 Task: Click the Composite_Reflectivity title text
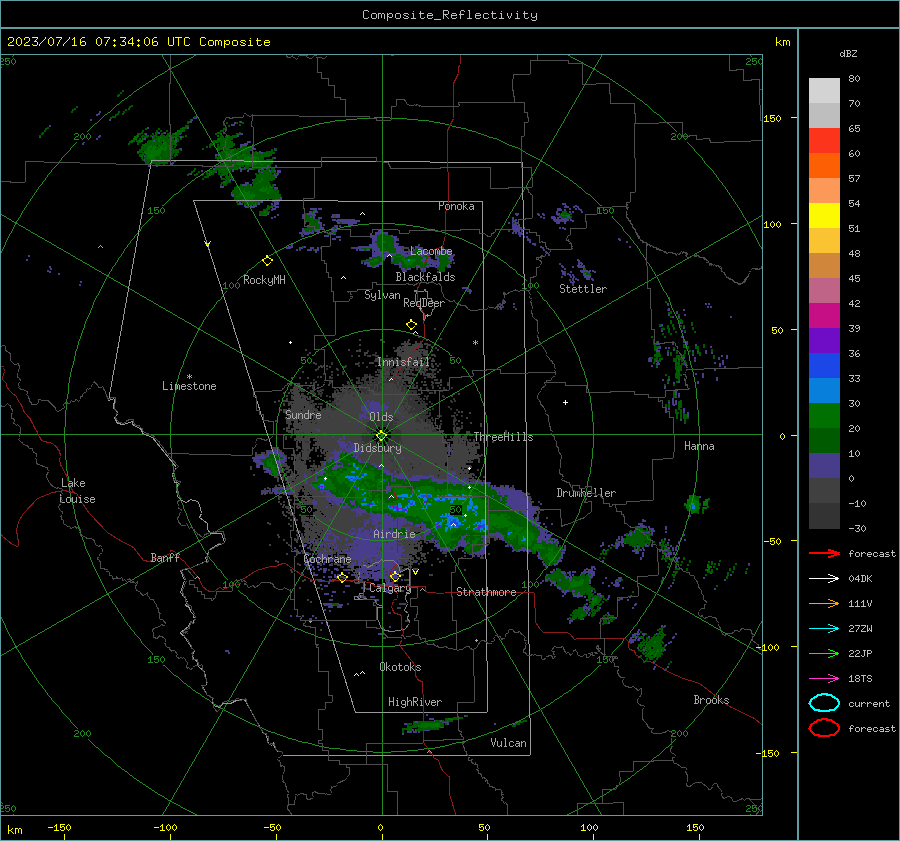450,15
